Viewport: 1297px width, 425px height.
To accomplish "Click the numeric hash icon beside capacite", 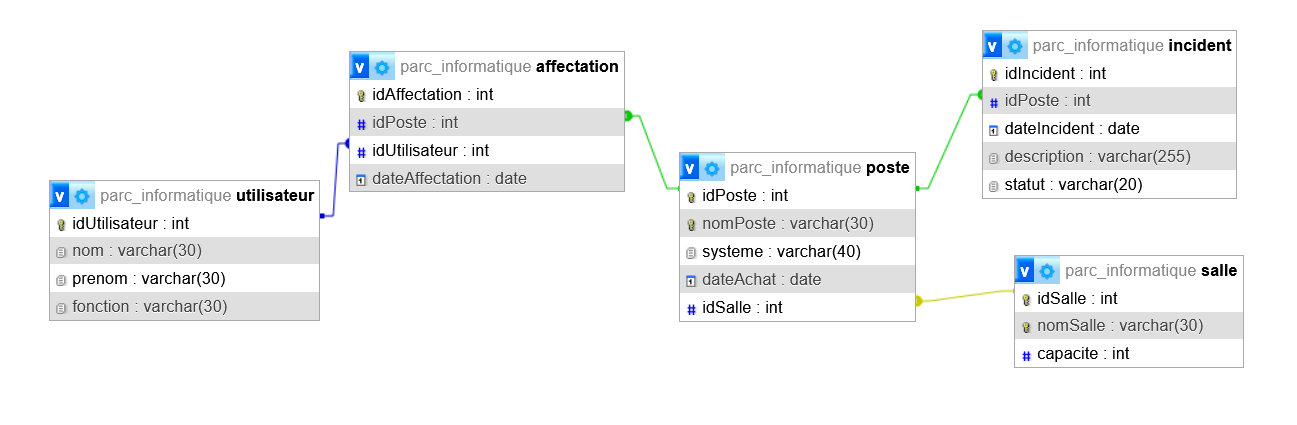I will click(1026, 355).
